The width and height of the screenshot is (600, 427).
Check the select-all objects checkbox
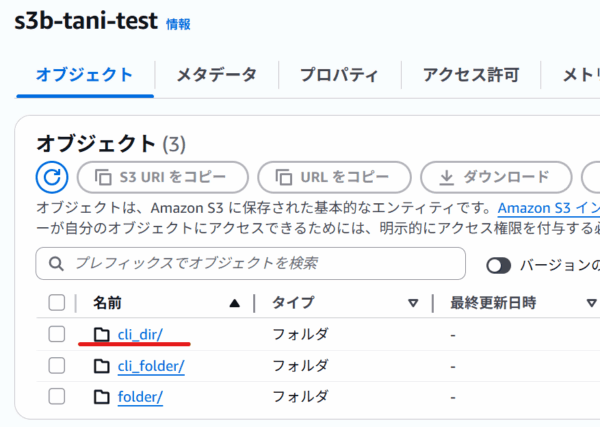coord(57,303)
